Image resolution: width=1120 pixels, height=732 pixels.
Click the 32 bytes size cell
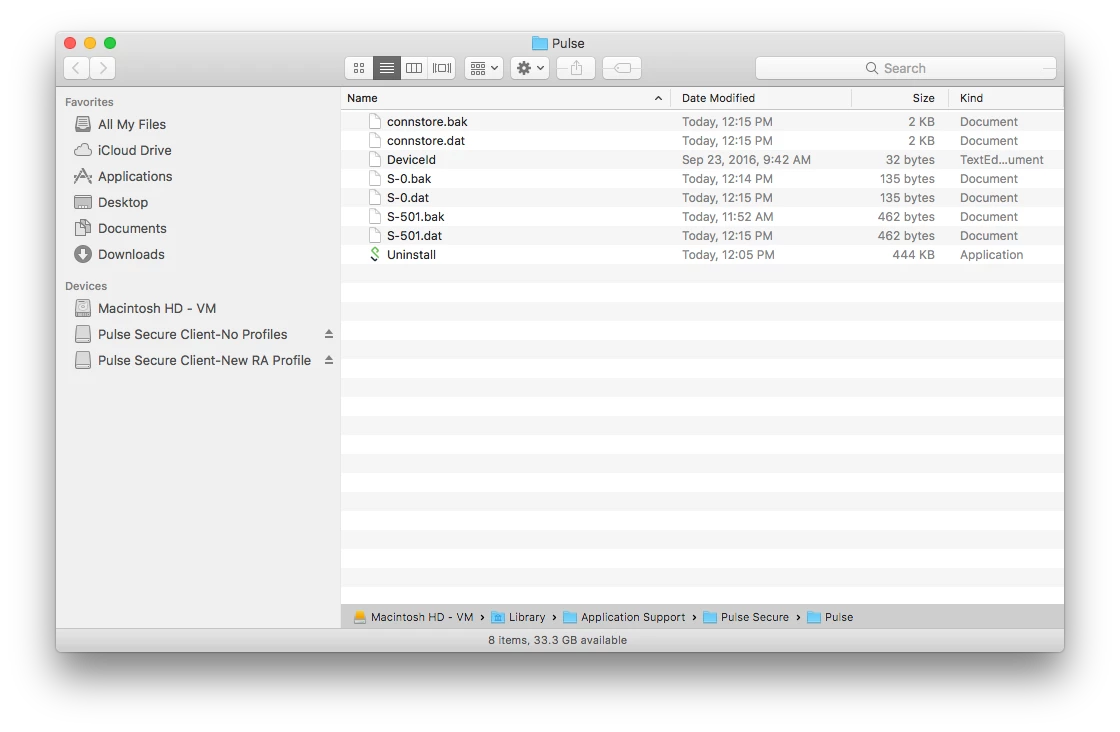[910, 160]
